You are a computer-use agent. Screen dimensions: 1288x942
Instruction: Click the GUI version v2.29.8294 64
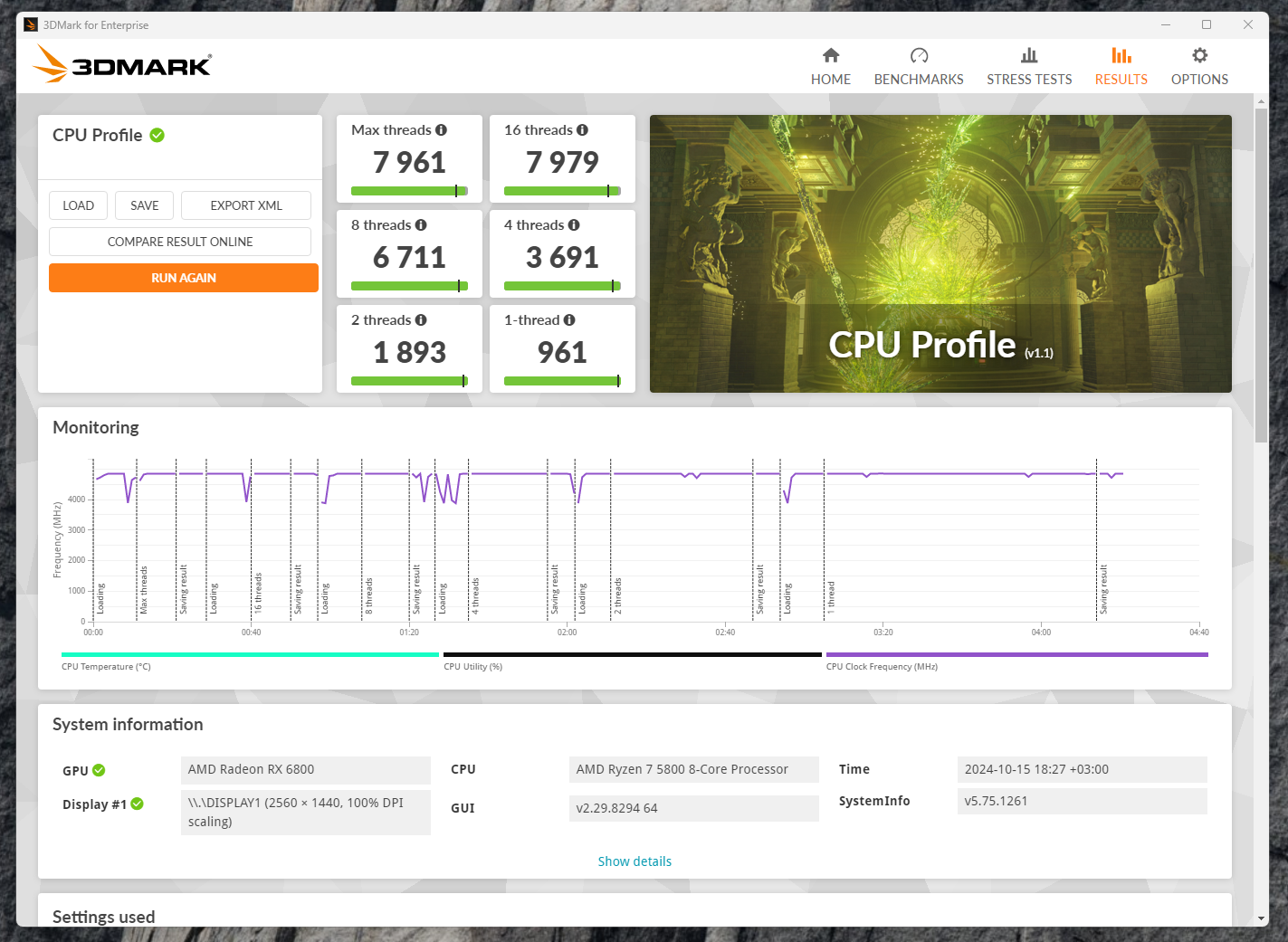coord(694,808)
